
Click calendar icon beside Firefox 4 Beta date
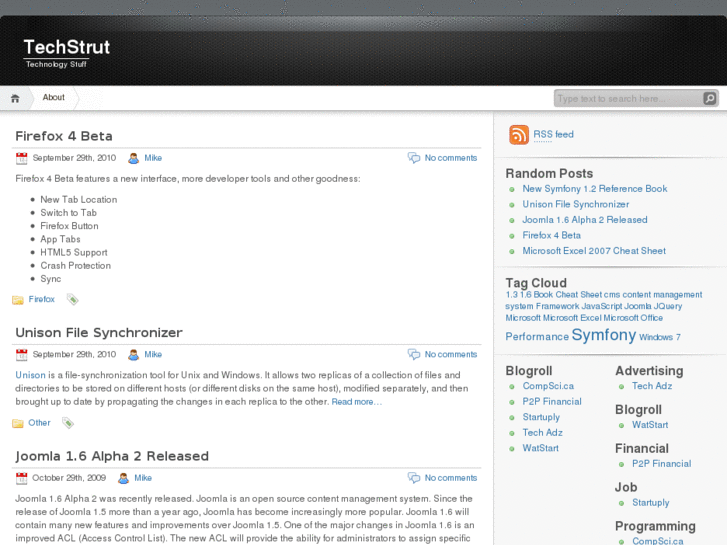[x=22, y=158]
